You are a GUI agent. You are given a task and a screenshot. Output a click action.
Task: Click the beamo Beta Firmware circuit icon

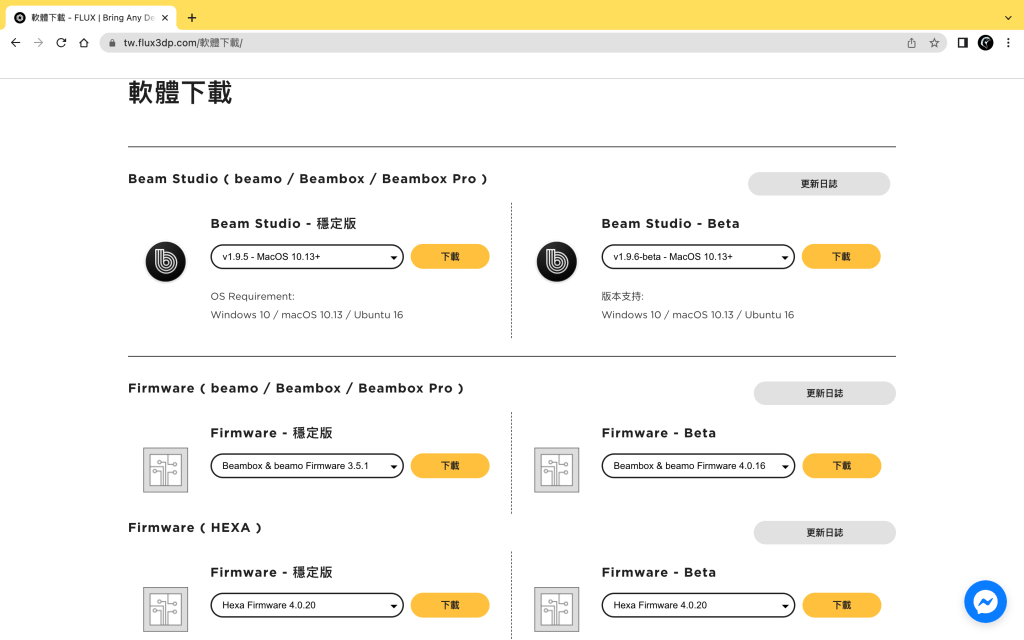556,470
